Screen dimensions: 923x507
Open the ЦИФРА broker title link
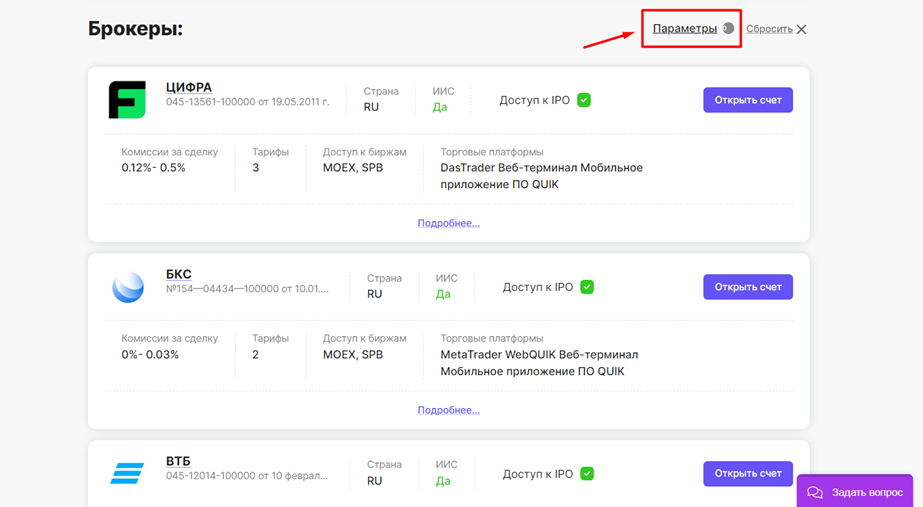coord(188,87)
